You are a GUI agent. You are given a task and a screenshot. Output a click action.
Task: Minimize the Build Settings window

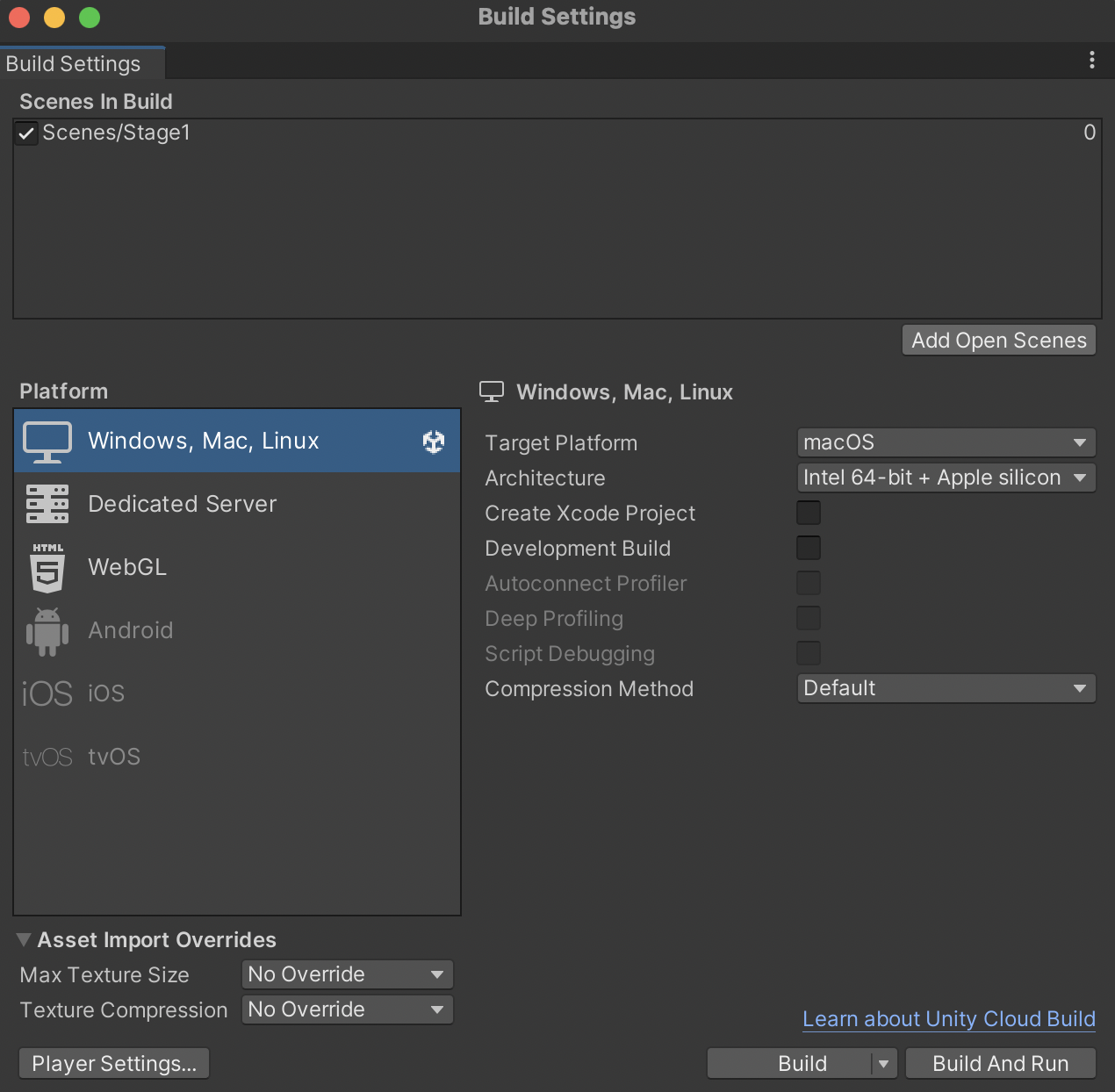(54, 18)
